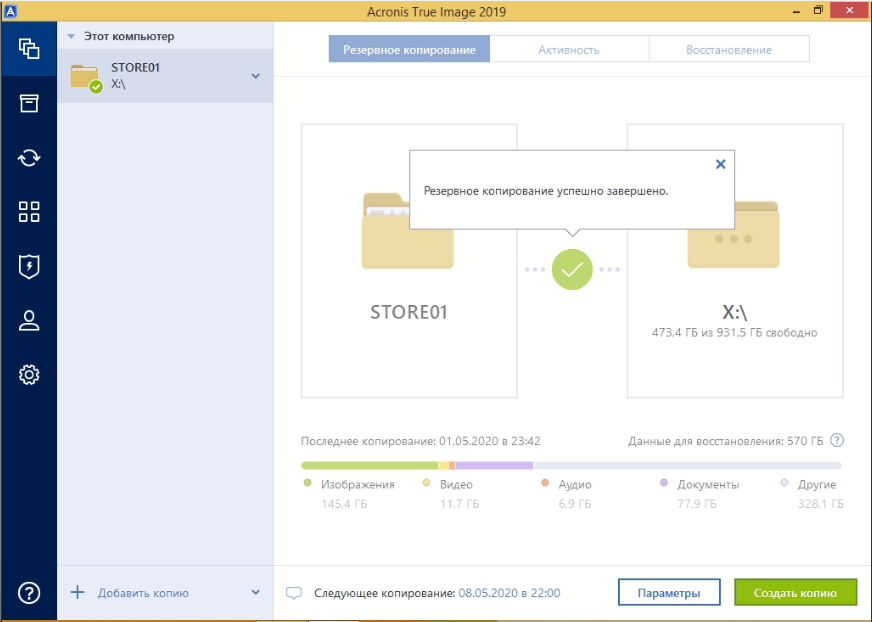The height and width of the screenshot is (622, 872).
Task: Click the '6,9 ГБ' audio size value
Action: (574, 504)
